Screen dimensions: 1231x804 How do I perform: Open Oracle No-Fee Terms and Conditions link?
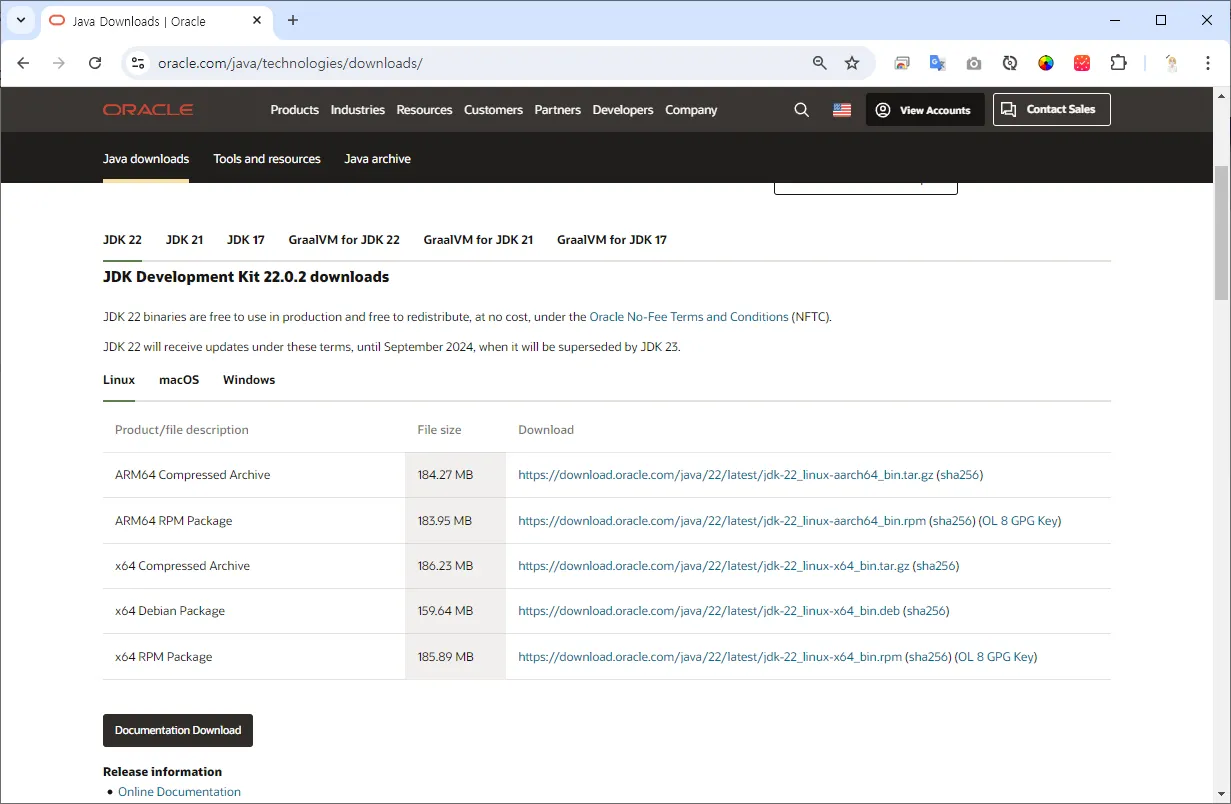pos(689,317)
